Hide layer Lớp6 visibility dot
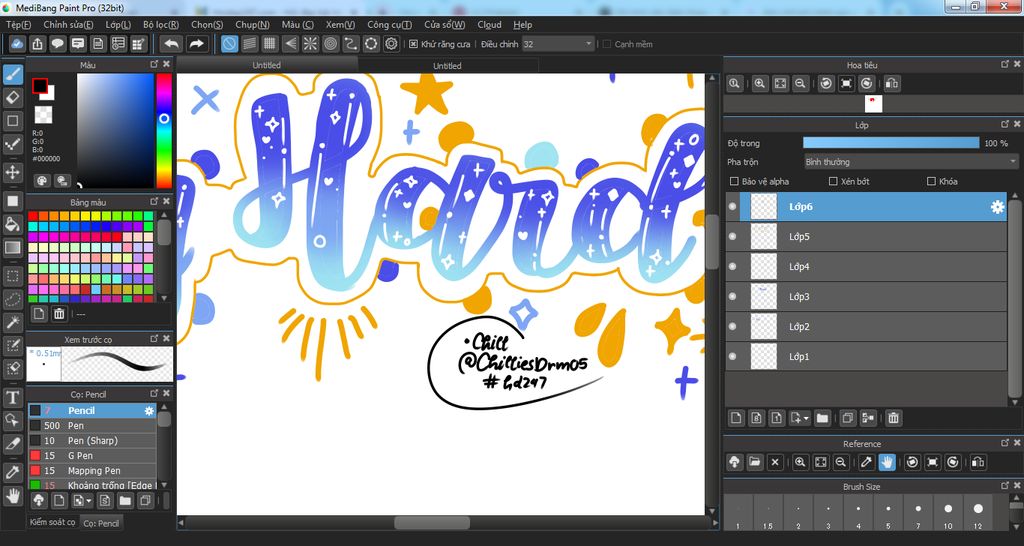 [x=732, y=206]
